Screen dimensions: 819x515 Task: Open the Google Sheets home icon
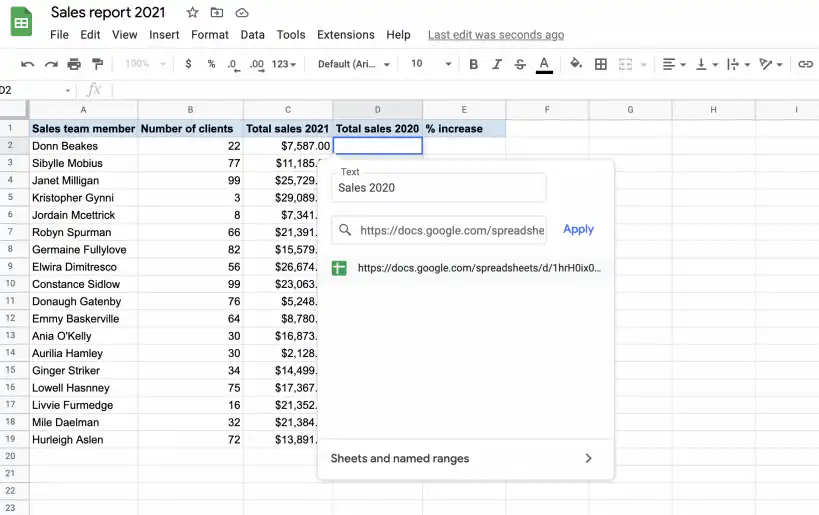(x=21, y=22)
